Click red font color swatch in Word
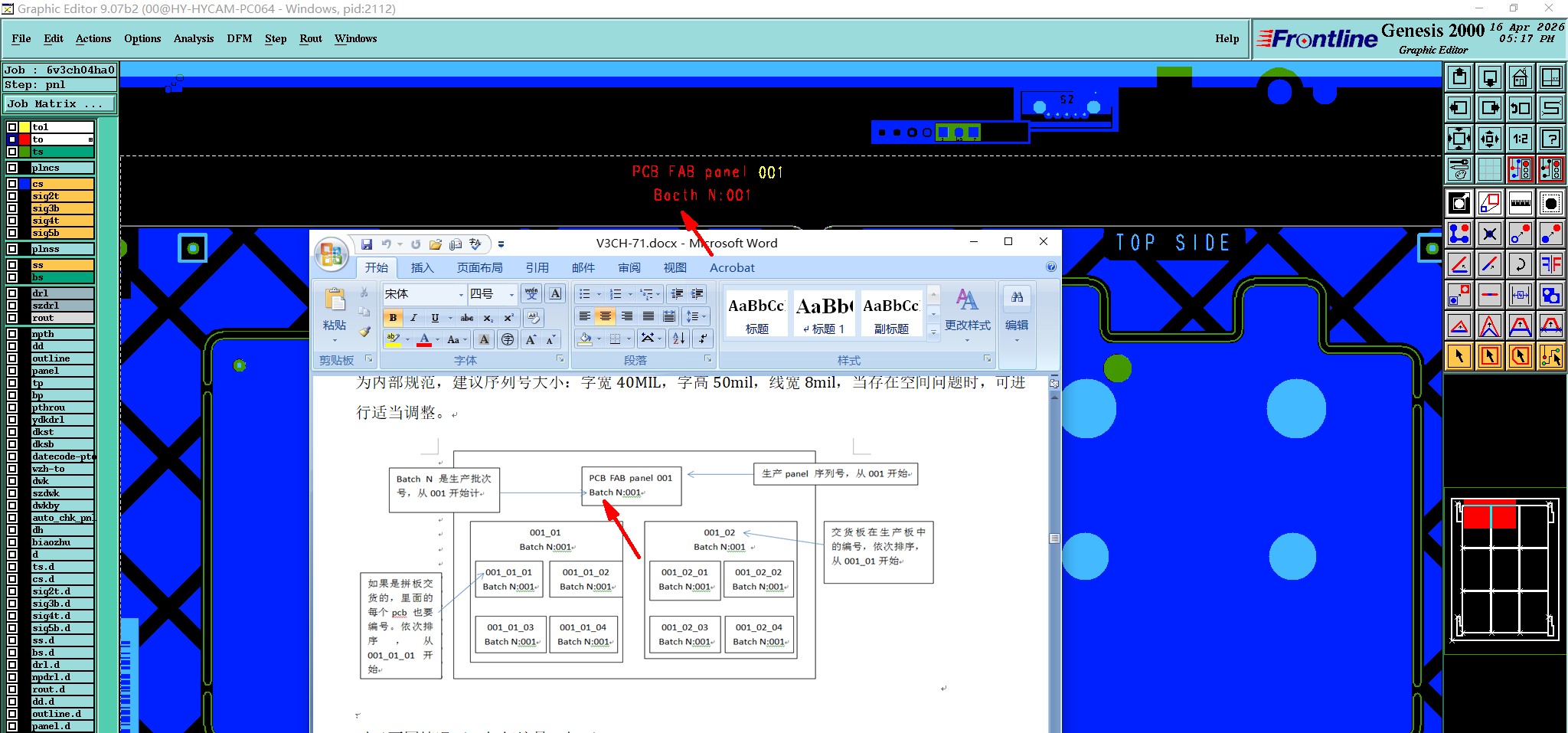This screenshot has height=733, width=1568. [x=424, y=339]
